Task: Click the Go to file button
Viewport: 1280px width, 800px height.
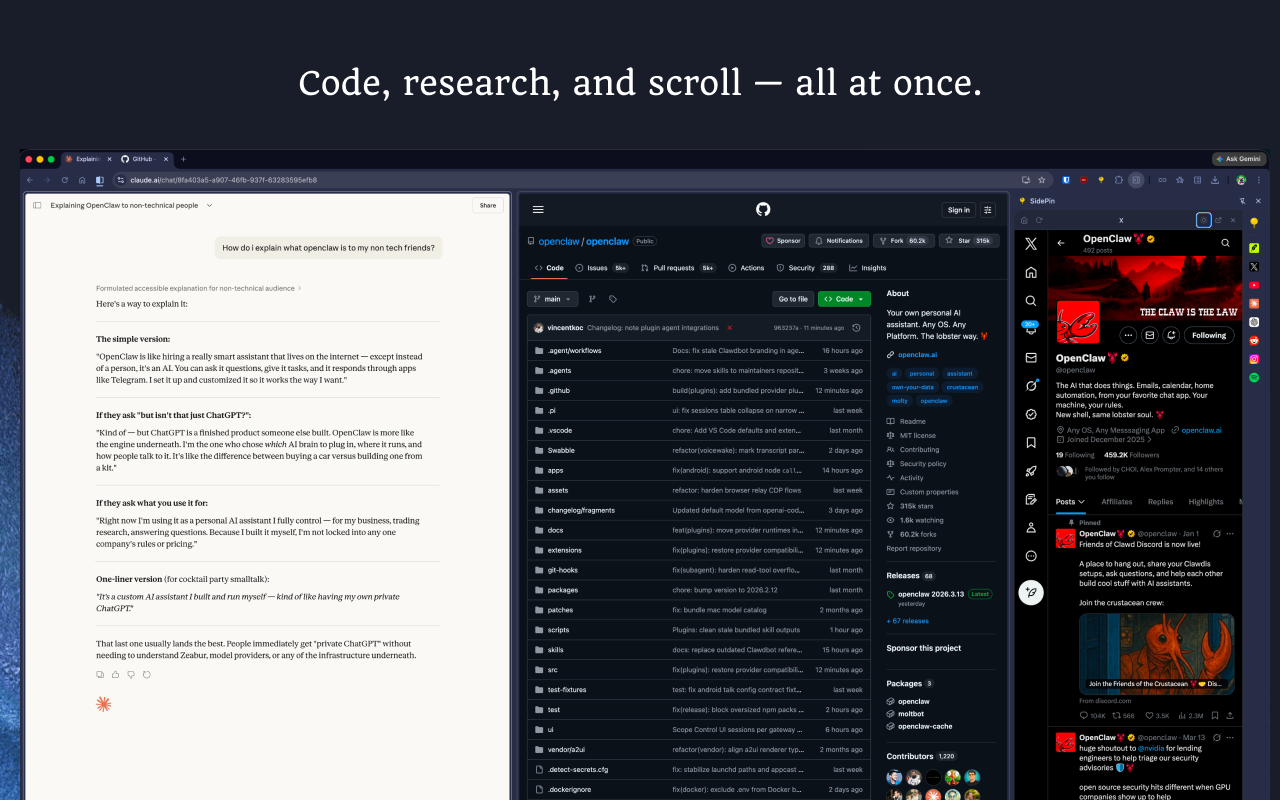Action: coord(793,299)
